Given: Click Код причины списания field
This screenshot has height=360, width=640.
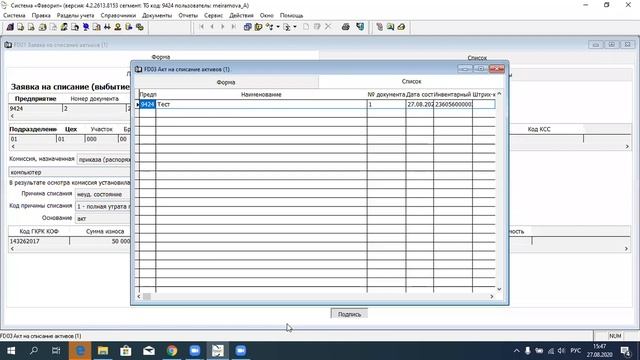Looking at the screenshot, I should 103,207.
